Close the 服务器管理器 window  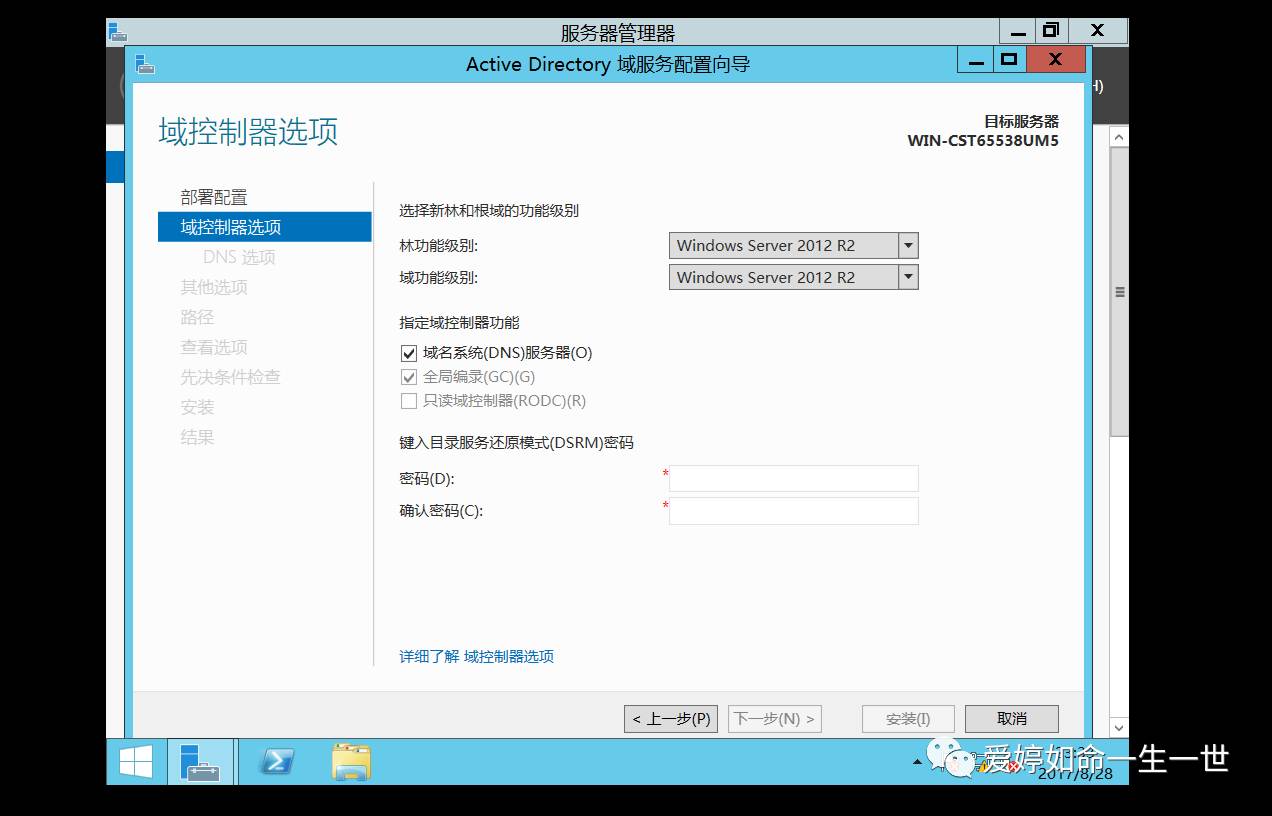(x=1096, y=30)
